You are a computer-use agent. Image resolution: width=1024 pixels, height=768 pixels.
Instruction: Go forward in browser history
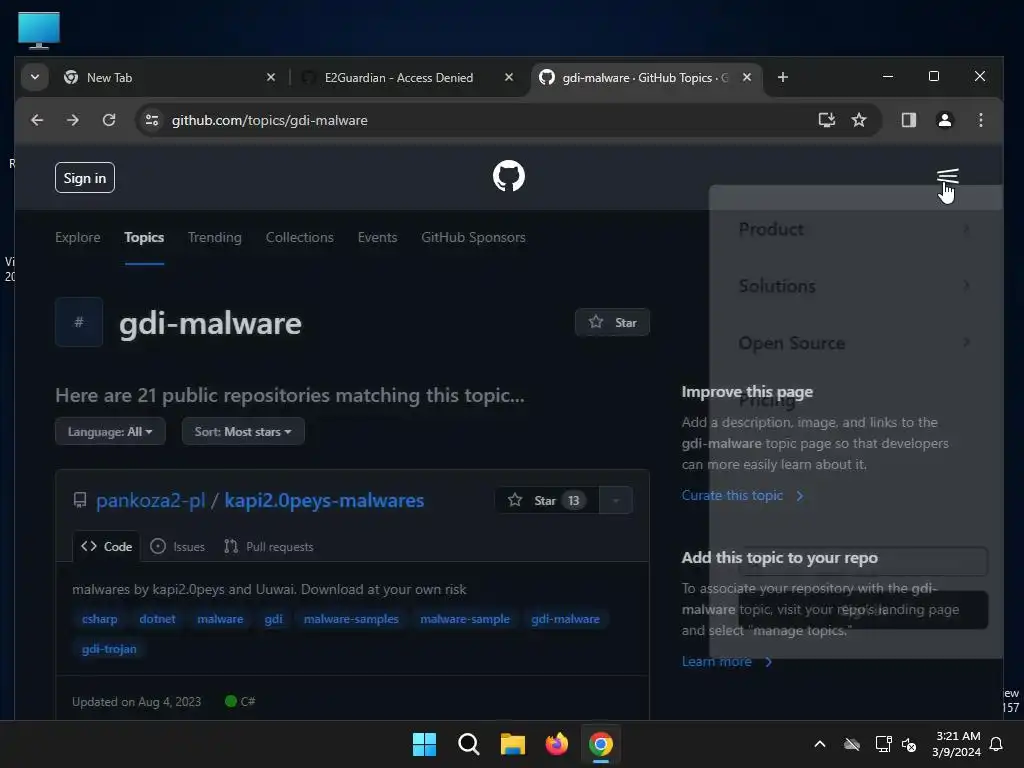pos(72,120)
